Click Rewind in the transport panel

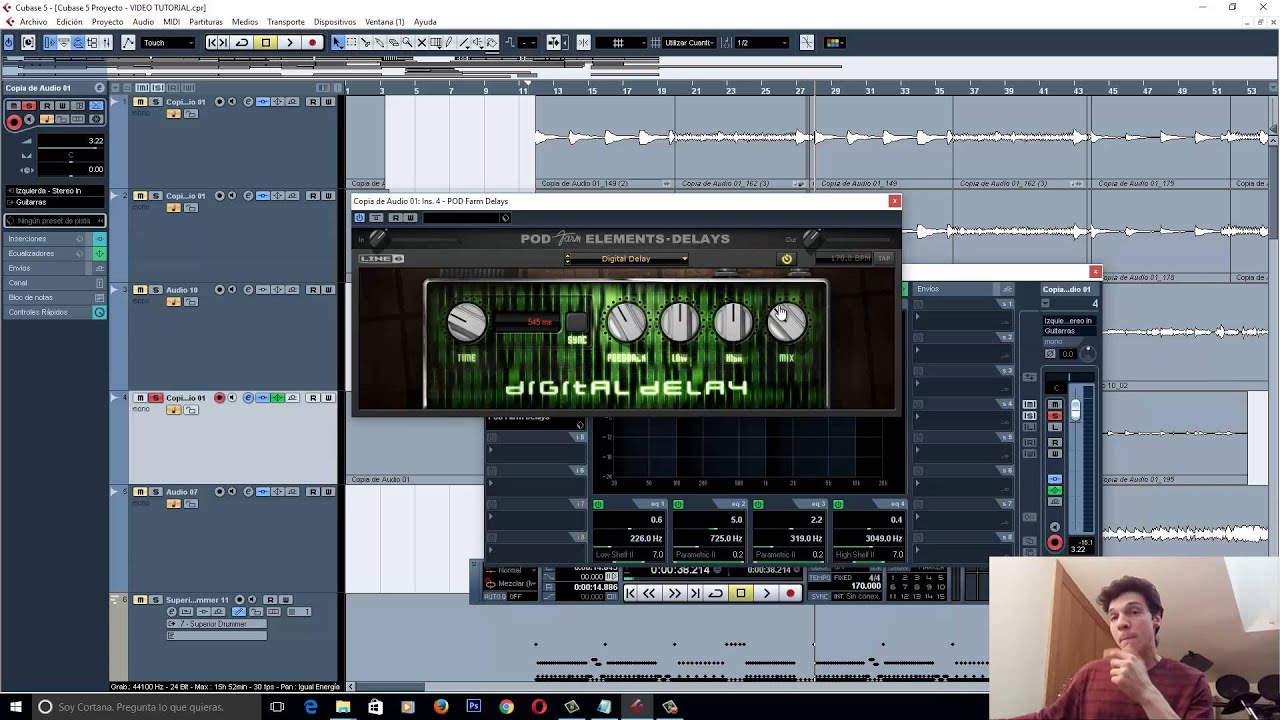649,593
